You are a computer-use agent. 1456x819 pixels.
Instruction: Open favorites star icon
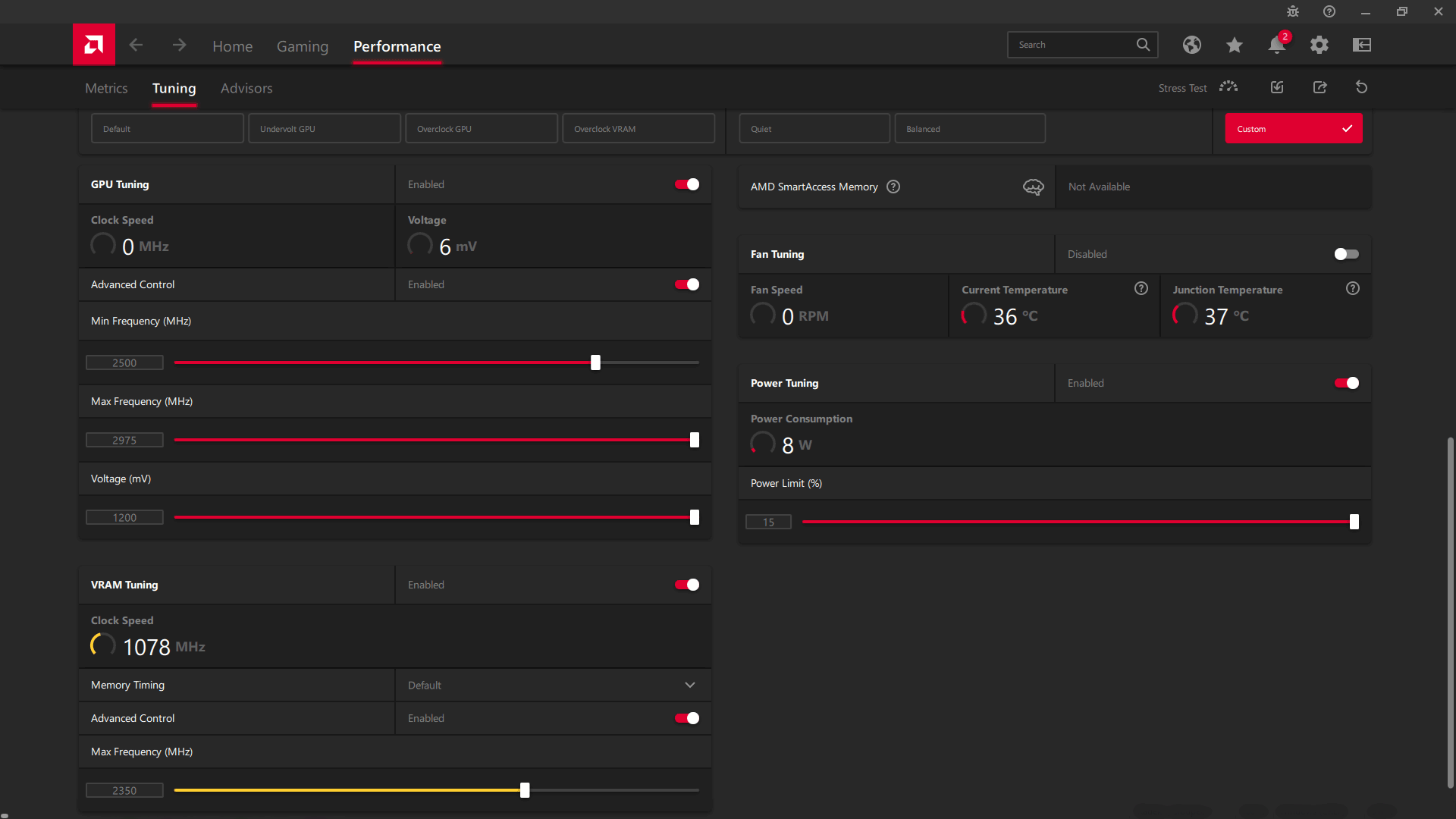point(1235,45)
